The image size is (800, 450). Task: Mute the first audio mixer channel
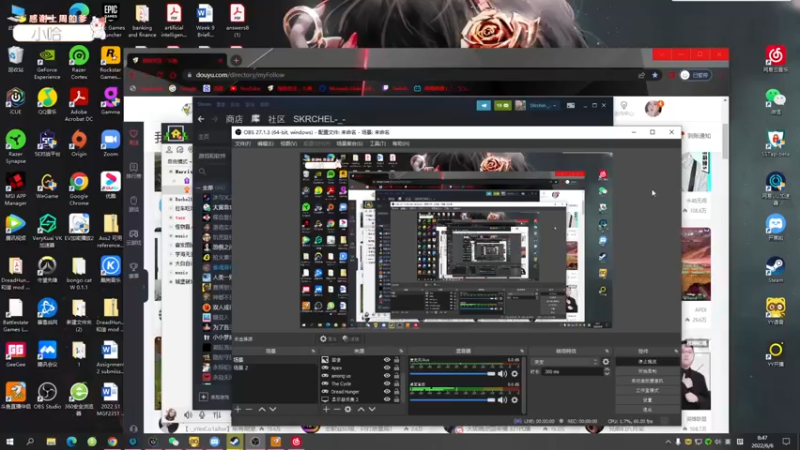(x=503, y=374)
